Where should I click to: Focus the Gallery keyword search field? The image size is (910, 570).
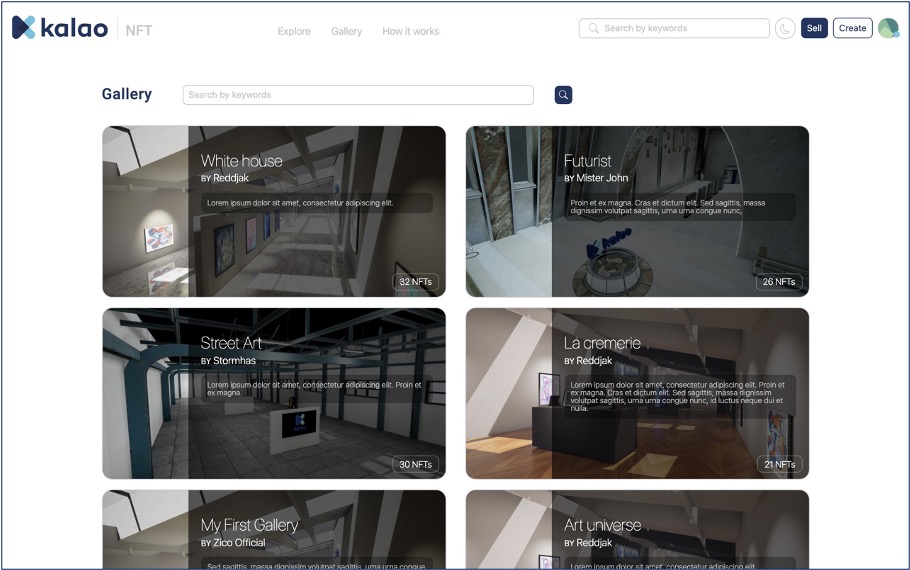[x=358, y=95]
